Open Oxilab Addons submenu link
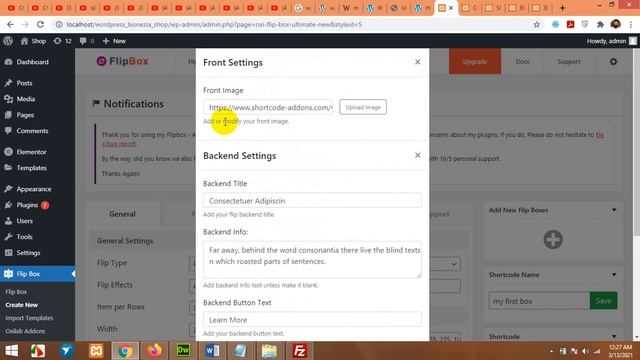This screenshot has height=360, width=640. click(x=25, y=331)
